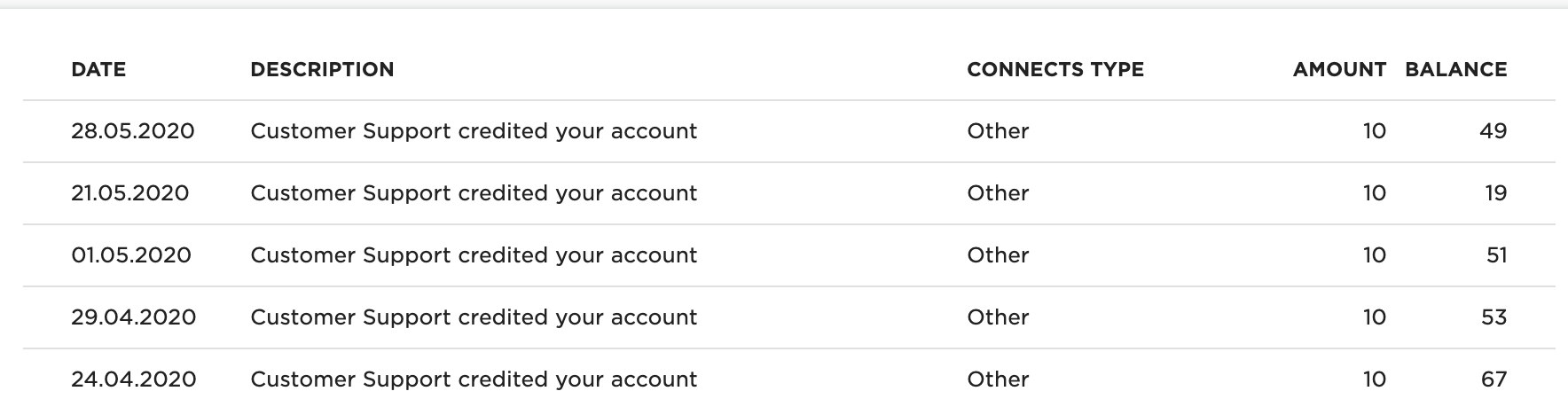This screenshot has width=1568, height=399.
Task: Select the 24.04.2020 date cell
Action: [134, 379]
